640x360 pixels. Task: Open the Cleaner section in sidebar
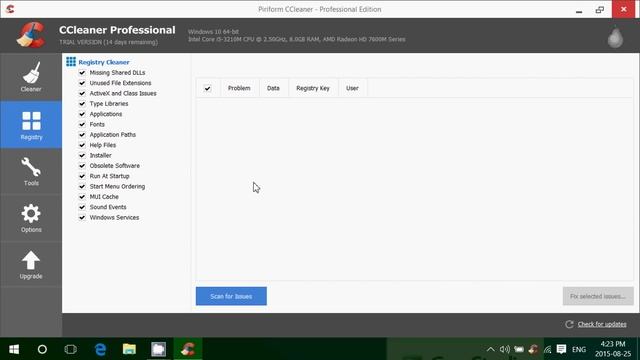click(x=31, y=77)
